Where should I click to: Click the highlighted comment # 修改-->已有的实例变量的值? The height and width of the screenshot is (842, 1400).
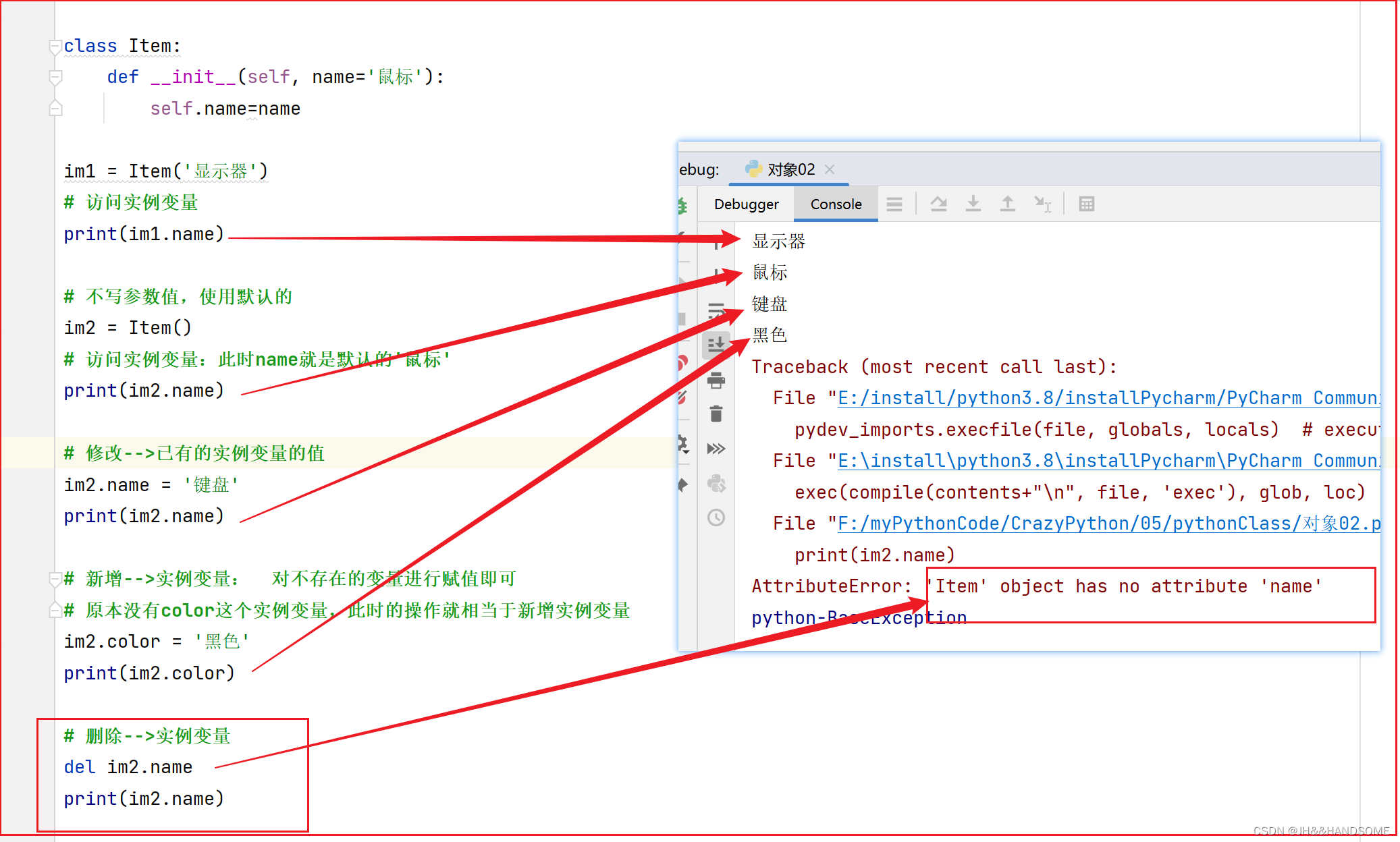pos(194,453)
